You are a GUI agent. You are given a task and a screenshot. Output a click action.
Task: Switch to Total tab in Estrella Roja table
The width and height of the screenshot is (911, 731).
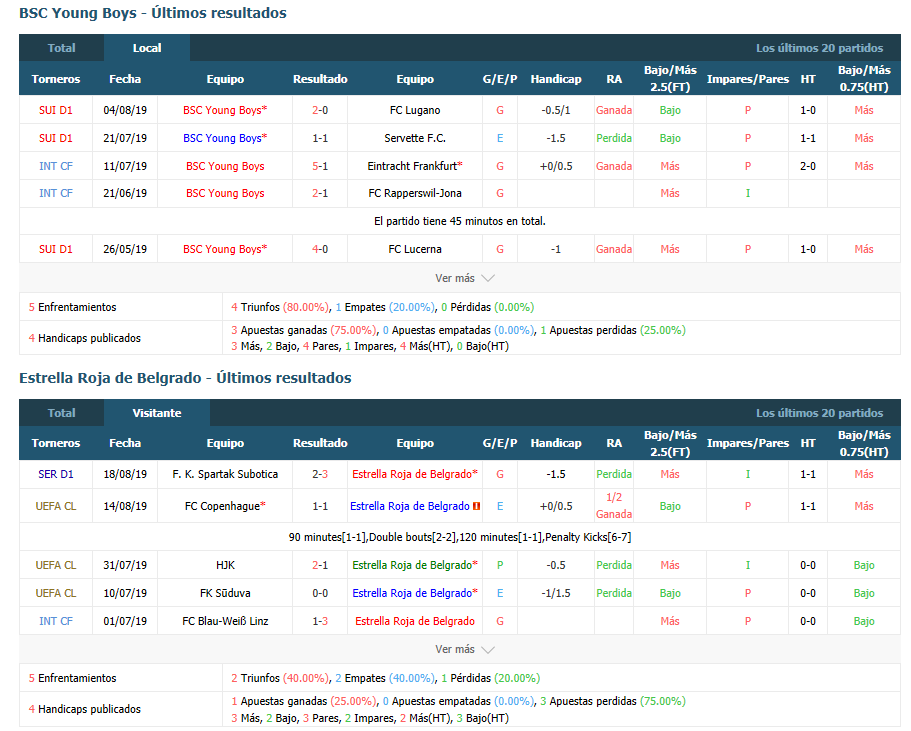(62, 413)
